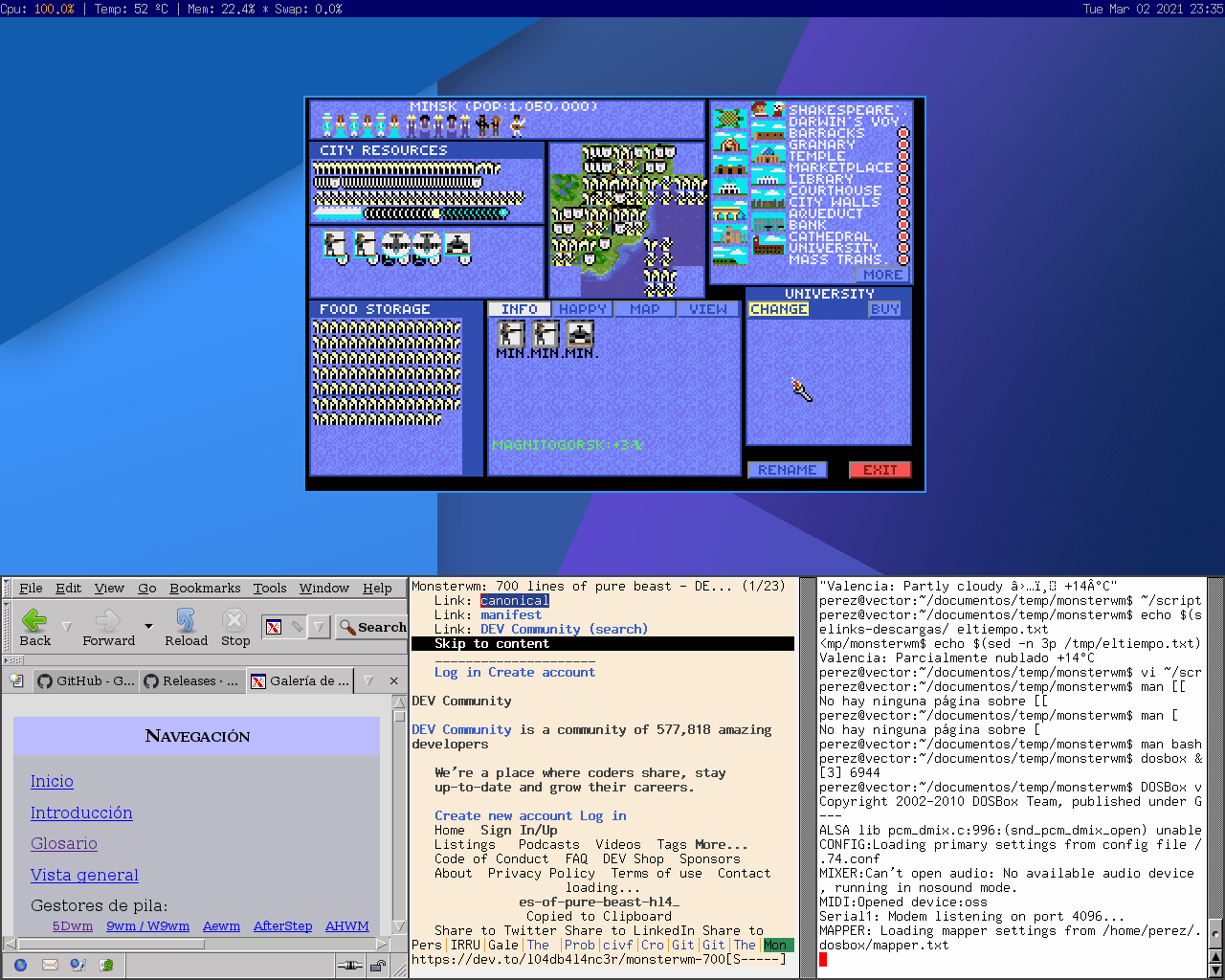Click the red EXIT button
The width and height of the screenshot is (1225, 980).
tap(880, 470)
